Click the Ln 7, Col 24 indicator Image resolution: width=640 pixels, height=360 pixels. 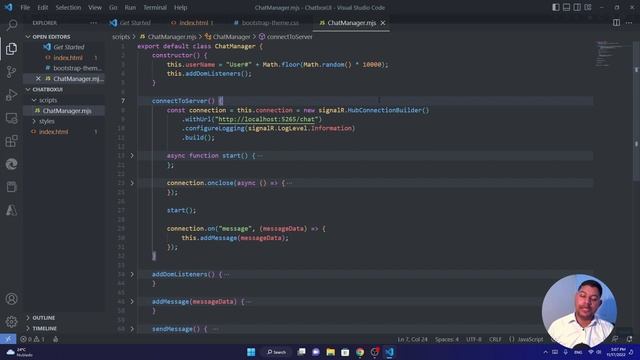click(412, 339)
